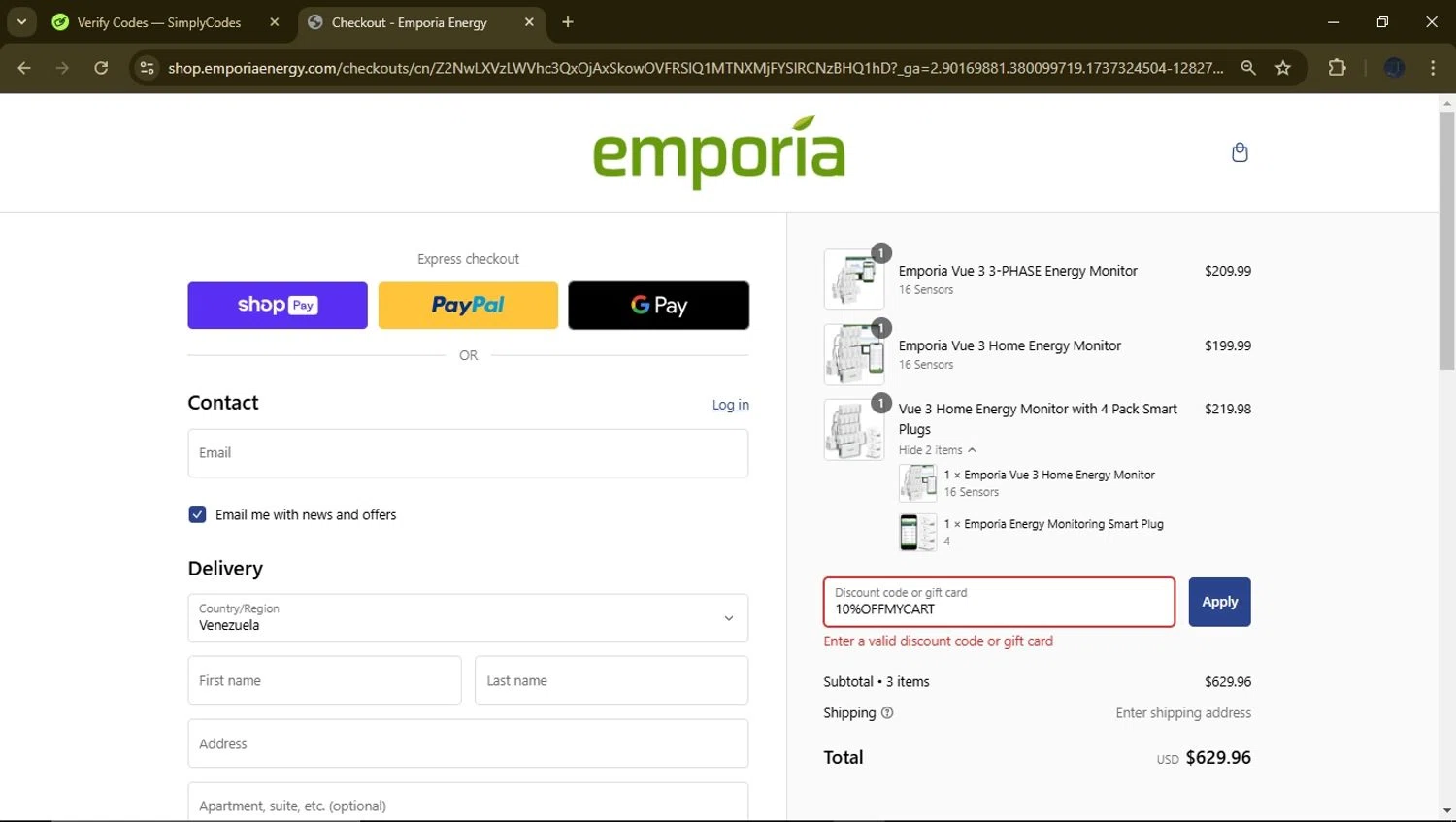Image resolution: width=1456 pixels, height=822 pixels.
Task: Click the scrollbar down arrow
Action: [1447, 810]
